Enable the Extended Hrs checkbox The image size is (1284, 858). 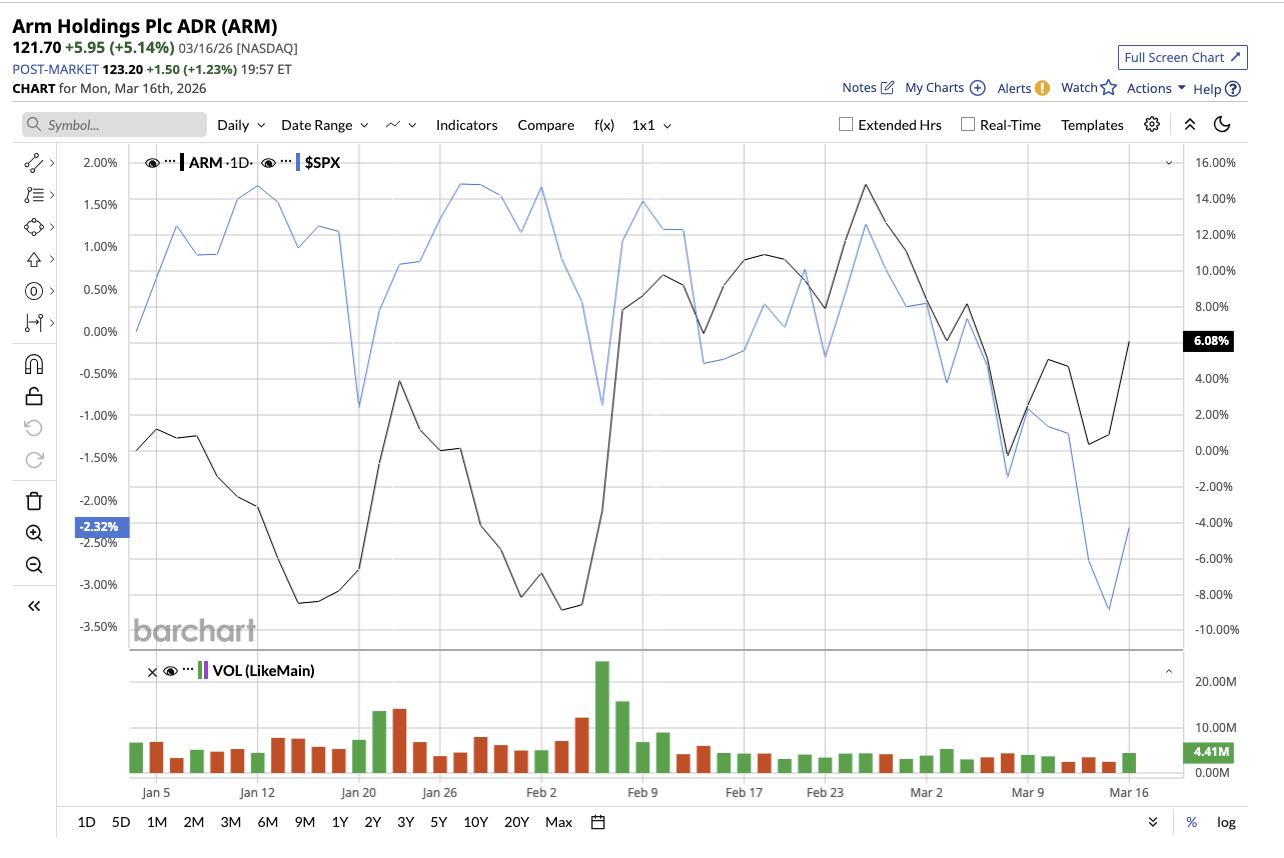(846, 125)
